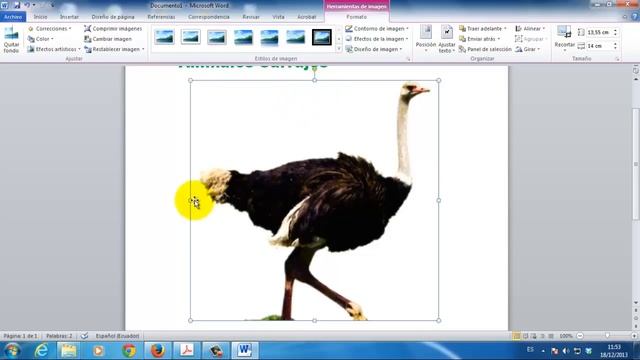Click the image width field 14 cm
The height and width of the screenshot is (360, 640).
(x=598, y=46)
